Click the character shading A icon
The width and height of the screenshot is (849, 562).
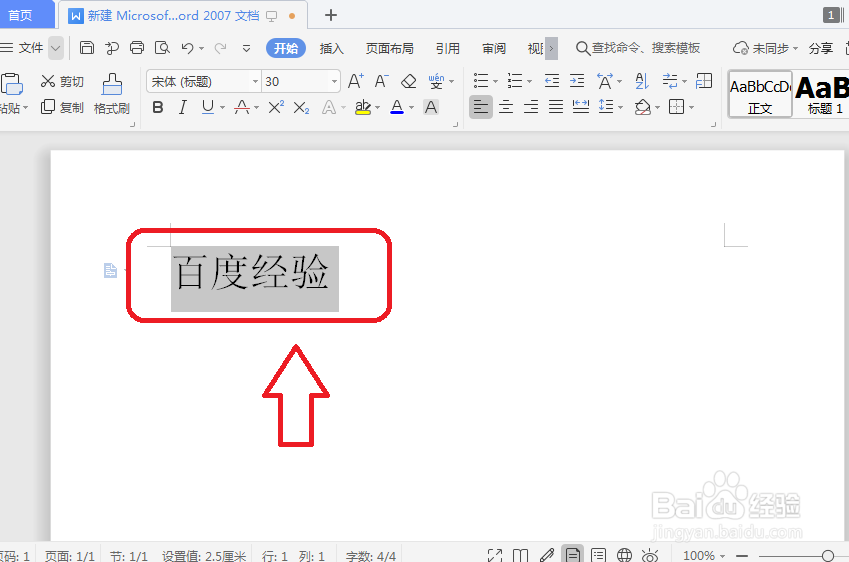click(431, 107)
